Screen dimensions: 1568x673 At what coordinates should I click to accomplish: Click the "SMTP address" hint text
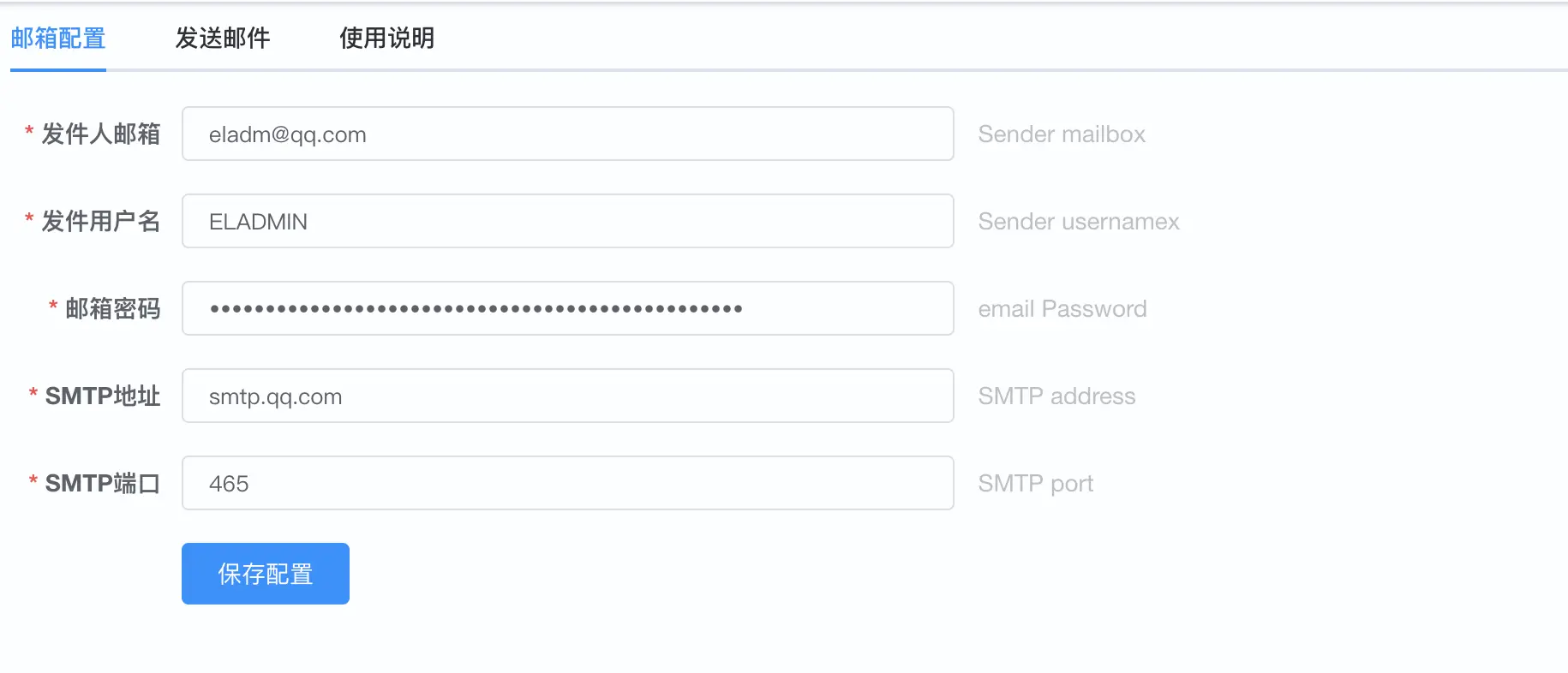[1056, 396]
